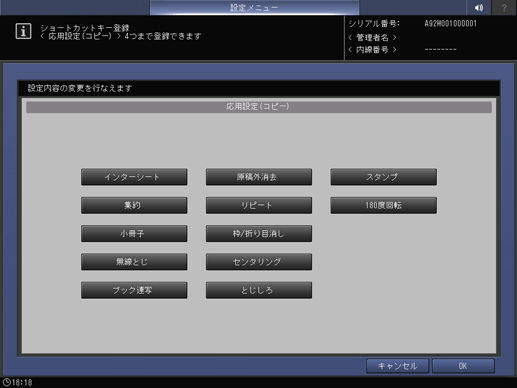Select the スタンプ button

coord(383,177)
